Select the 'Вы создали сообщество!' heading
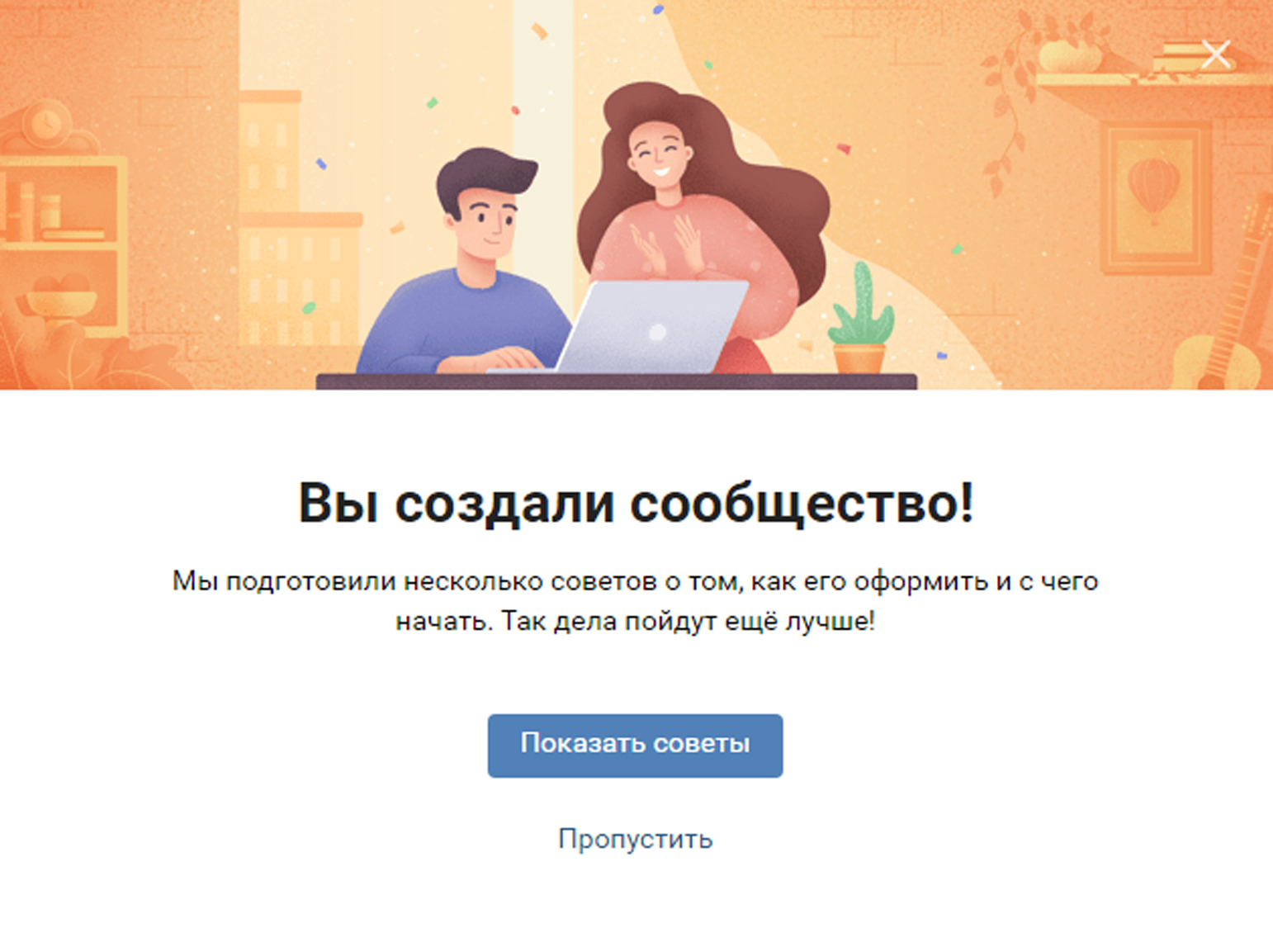 (x=636, y=503)
